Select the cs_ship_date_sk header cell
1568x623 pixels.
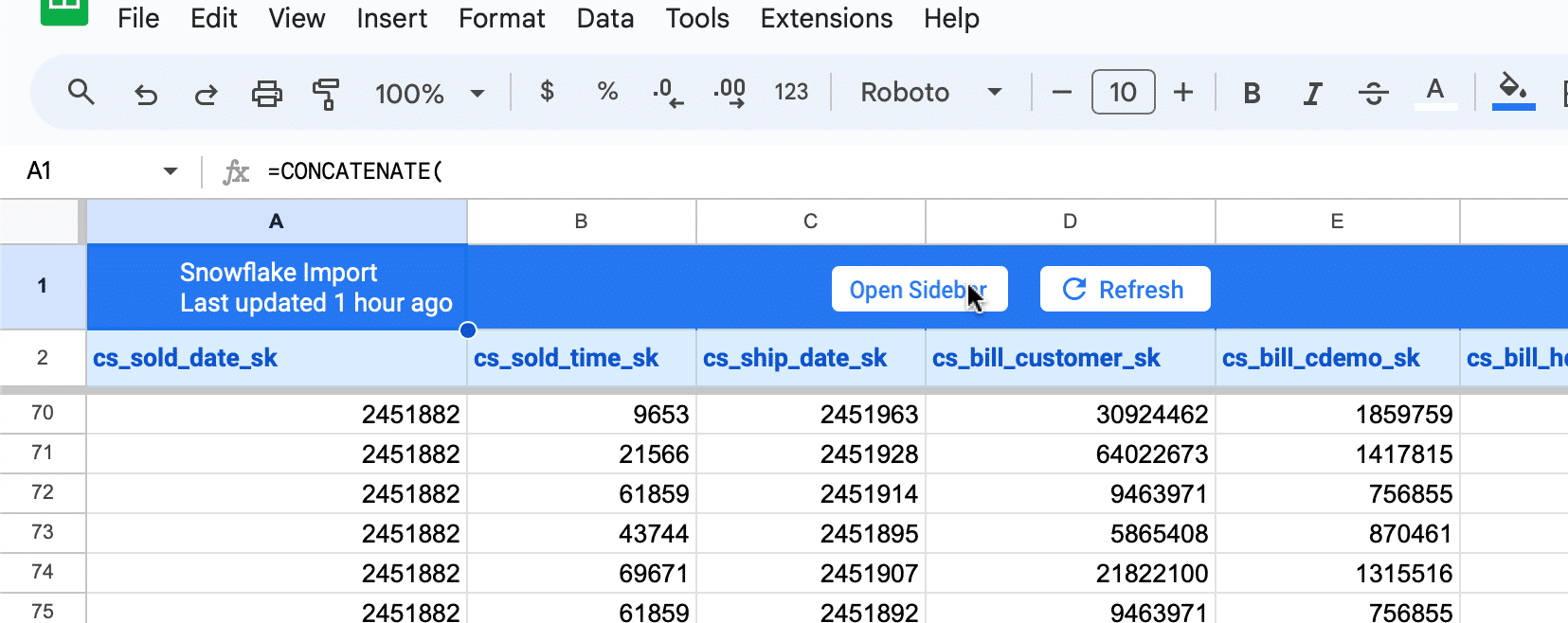[x=811, y=358]
